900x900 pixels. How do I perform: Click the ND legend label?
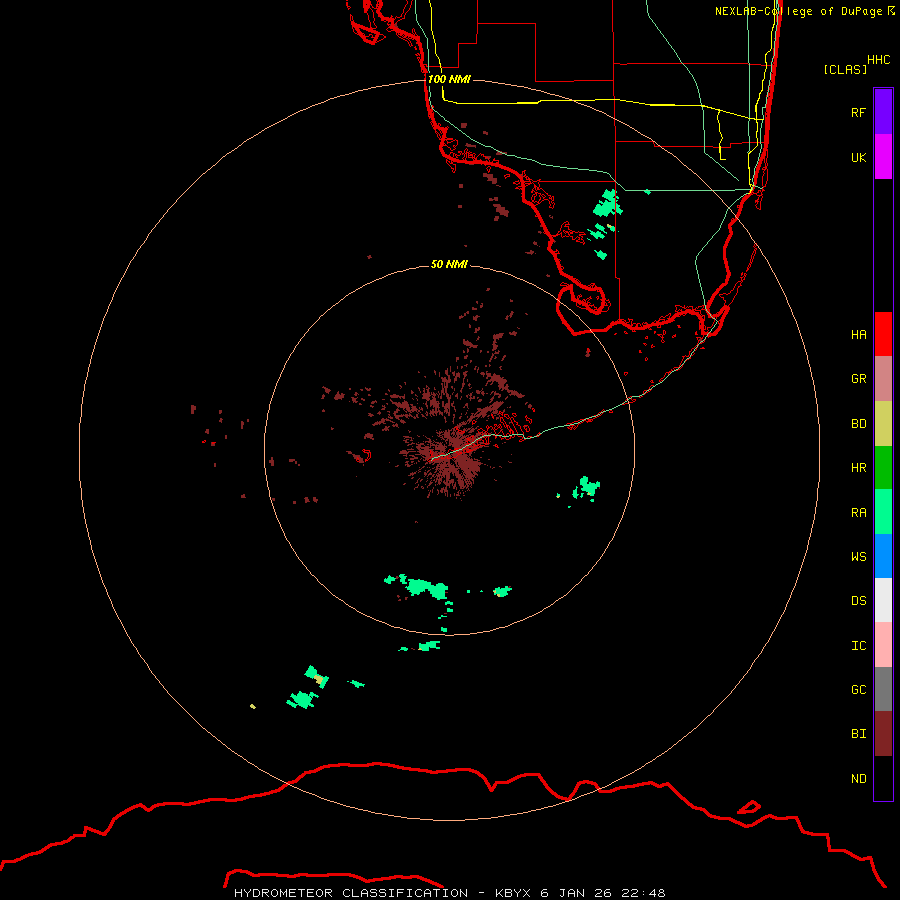(x=858, y=779)
